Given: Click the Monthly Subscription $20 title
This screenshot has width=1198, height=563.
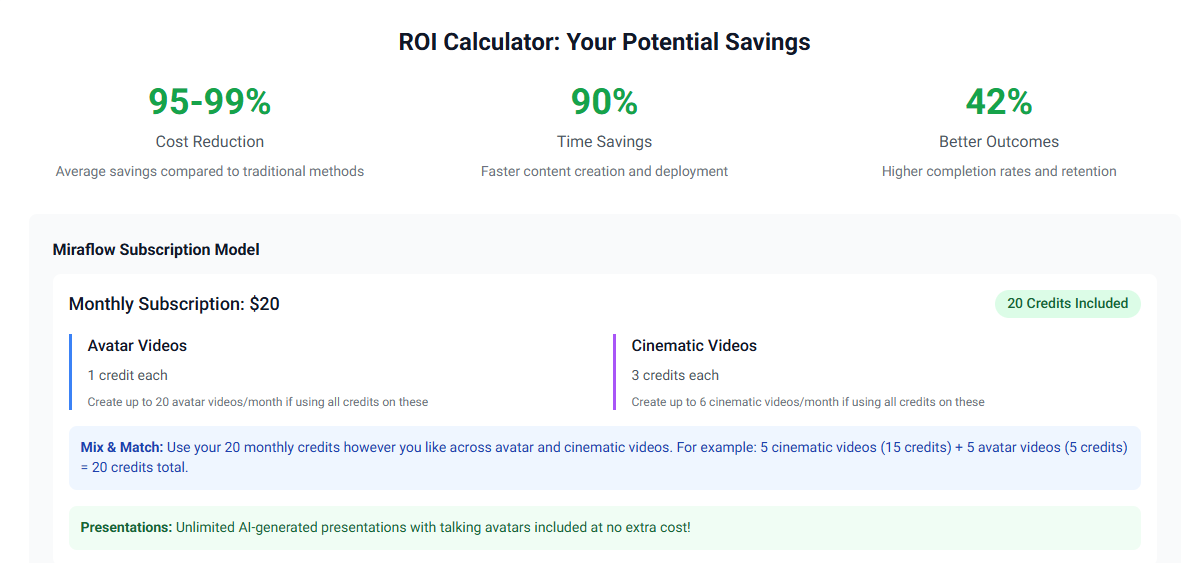Looking at the screenshot, I should tap(174, 304).
